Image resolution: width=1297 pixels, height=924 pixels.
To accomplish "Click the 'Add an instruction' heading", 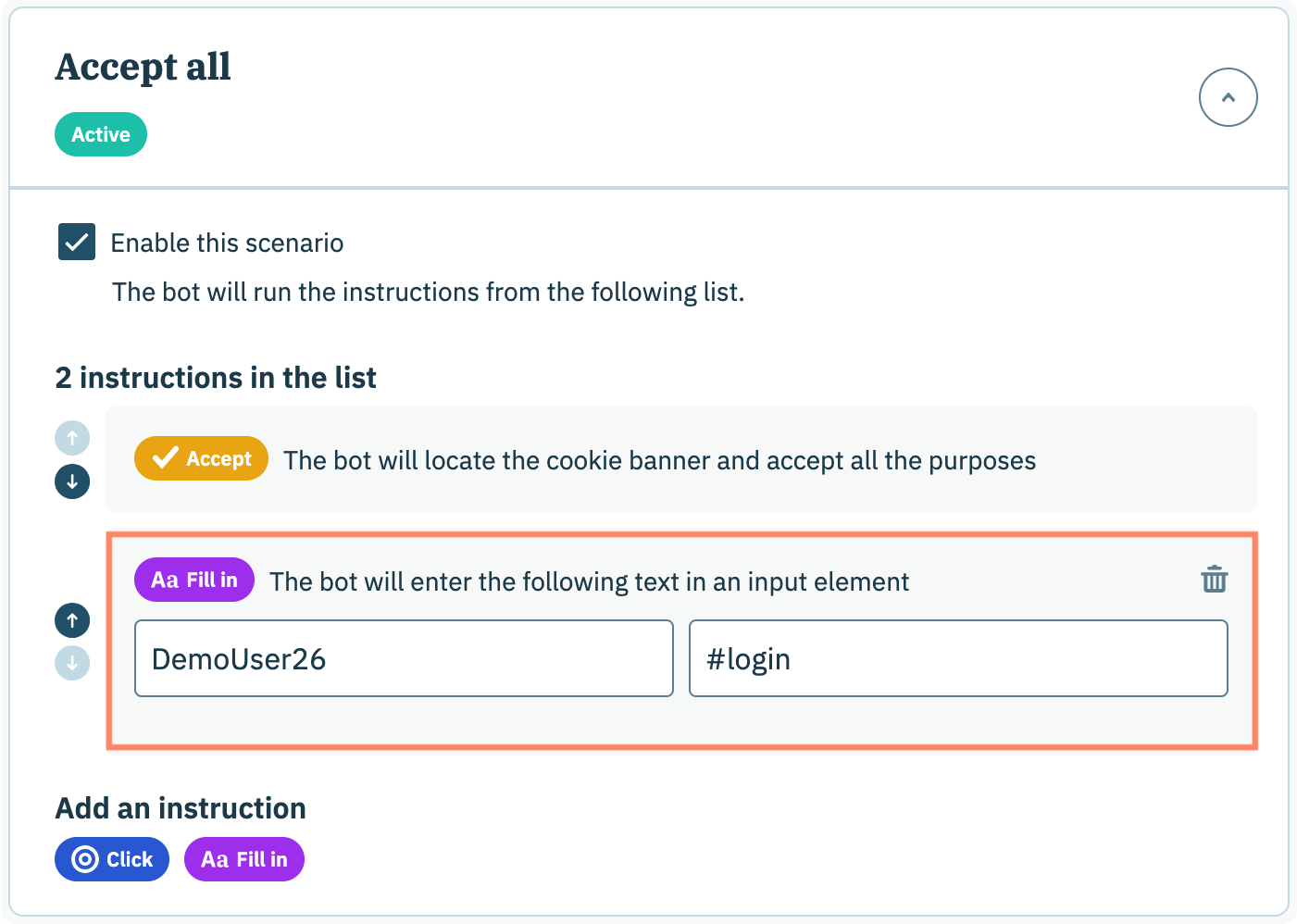I will point(181,808).
